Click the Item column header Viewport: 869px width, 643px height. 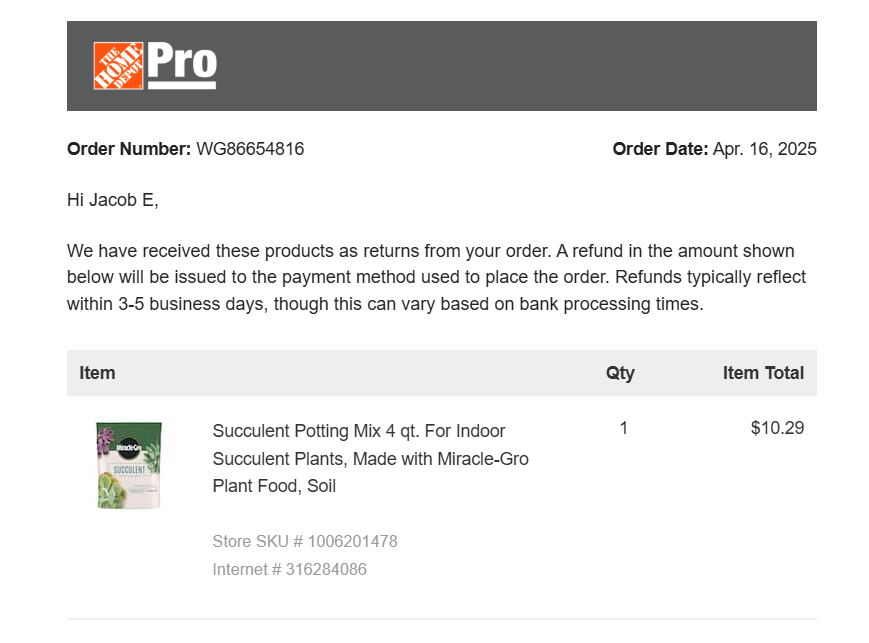pos(97,373)
